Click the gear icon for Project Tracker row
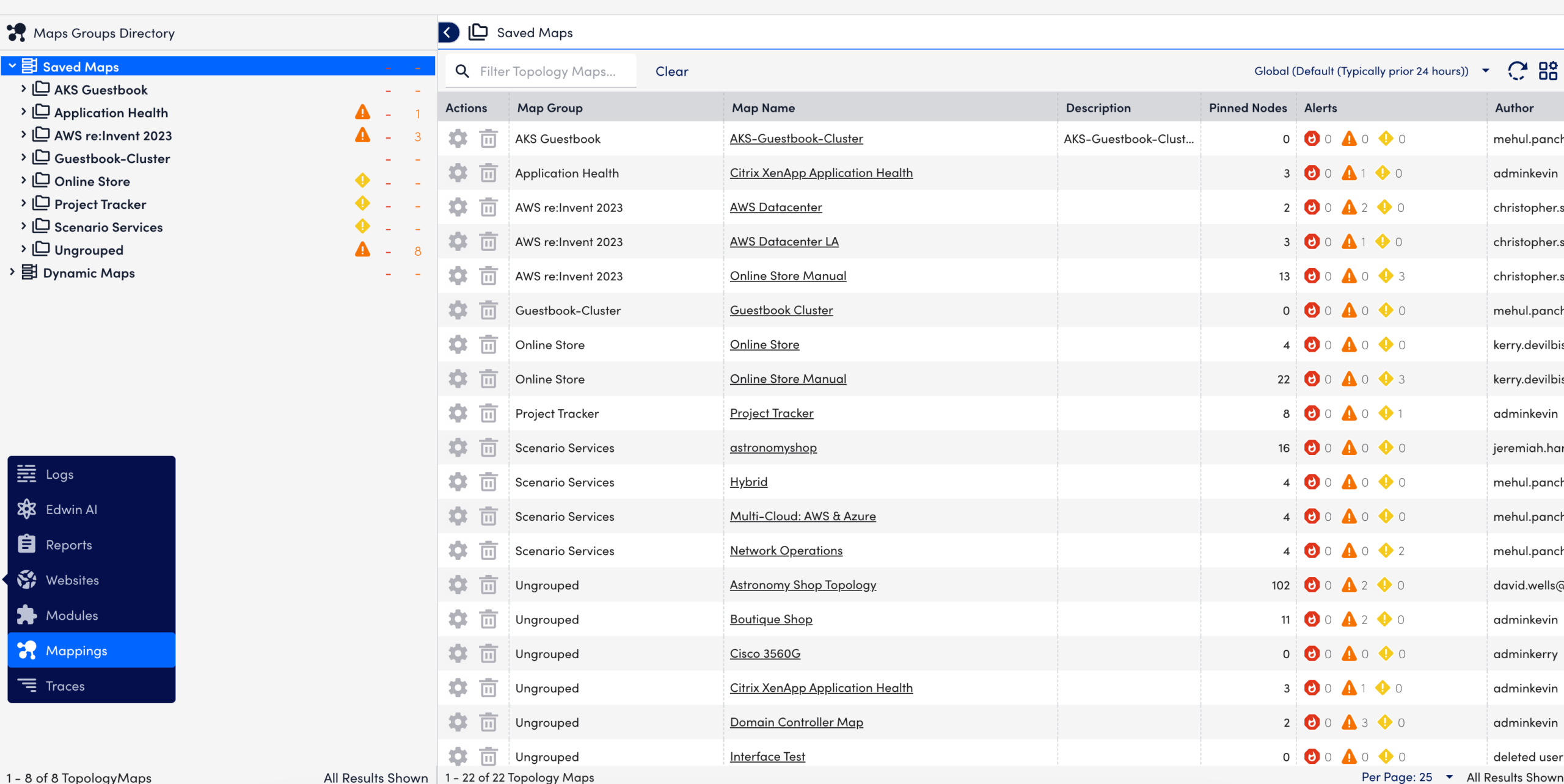 coord(458,413)
